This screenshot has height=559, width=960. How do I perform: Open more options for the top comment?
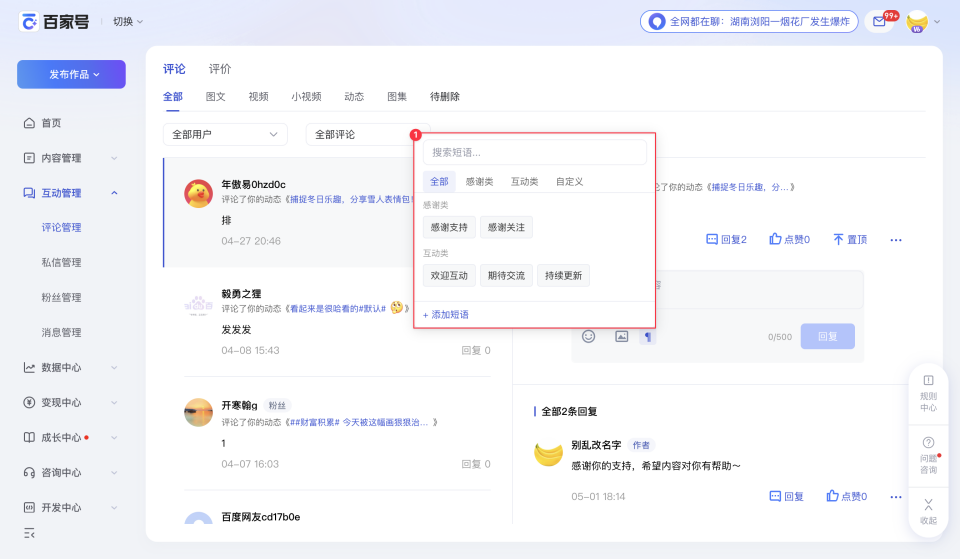tap(896, 240)
